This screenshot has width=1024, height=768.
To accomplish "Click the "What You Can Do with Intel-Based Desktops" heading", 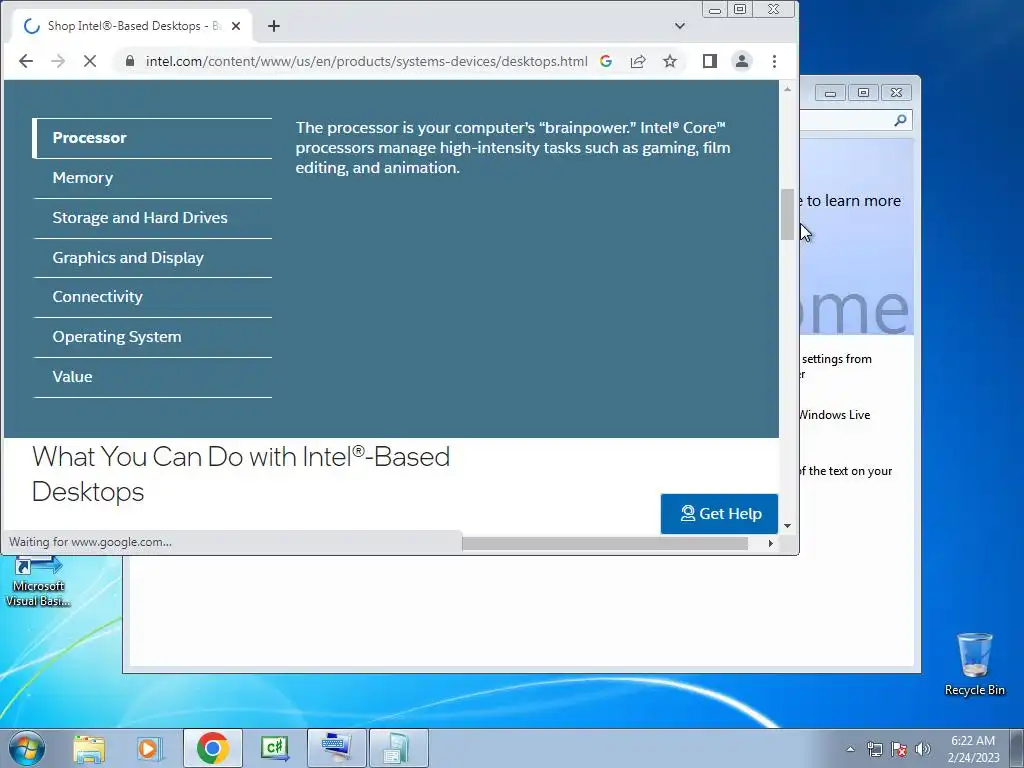I will 240,474.
